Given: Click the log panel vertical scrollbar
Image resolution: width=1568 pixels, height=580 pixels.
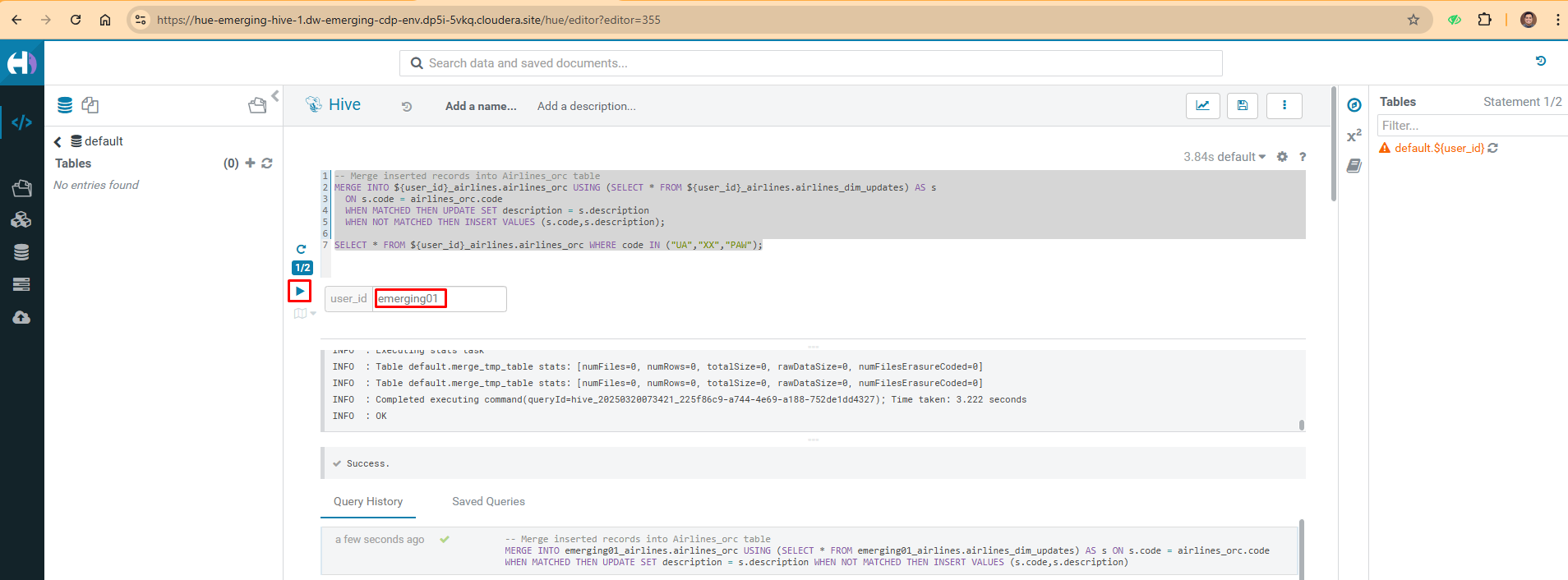Looking at the screenshot, I should pos(1302,425).
